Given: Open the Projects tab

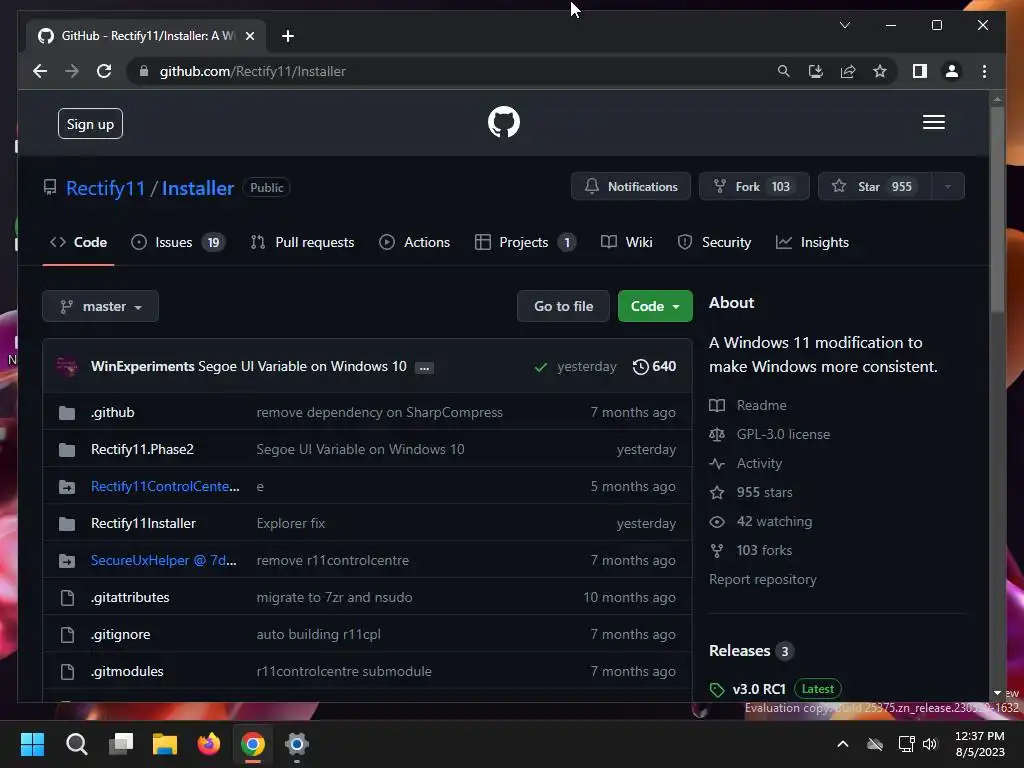Looking at the screenshot, I should tap(525, 242).
